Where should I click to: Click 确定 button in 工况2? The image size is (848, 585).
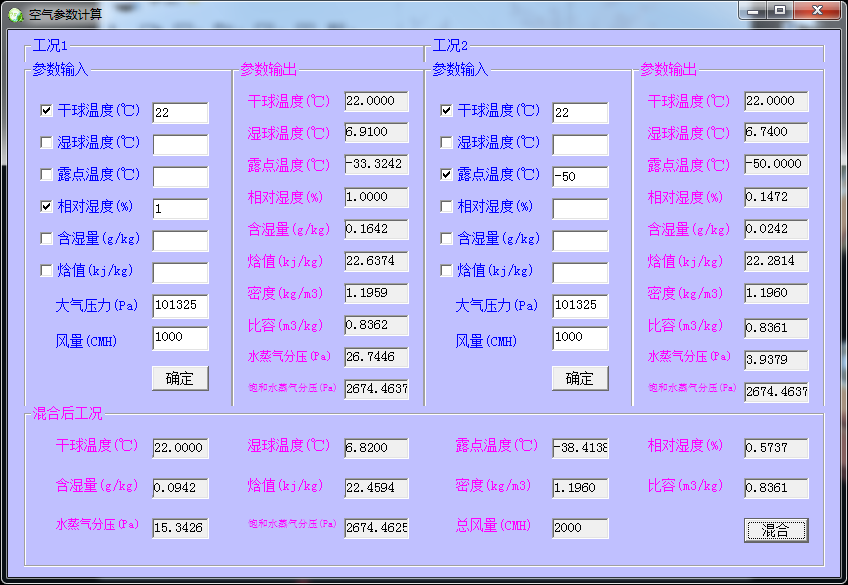[580, 378]
